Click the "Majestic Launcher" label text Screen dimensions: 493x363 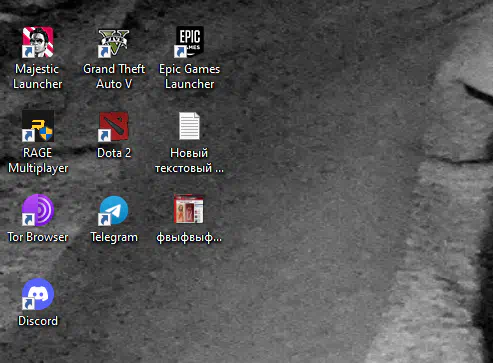coord(37,76)
